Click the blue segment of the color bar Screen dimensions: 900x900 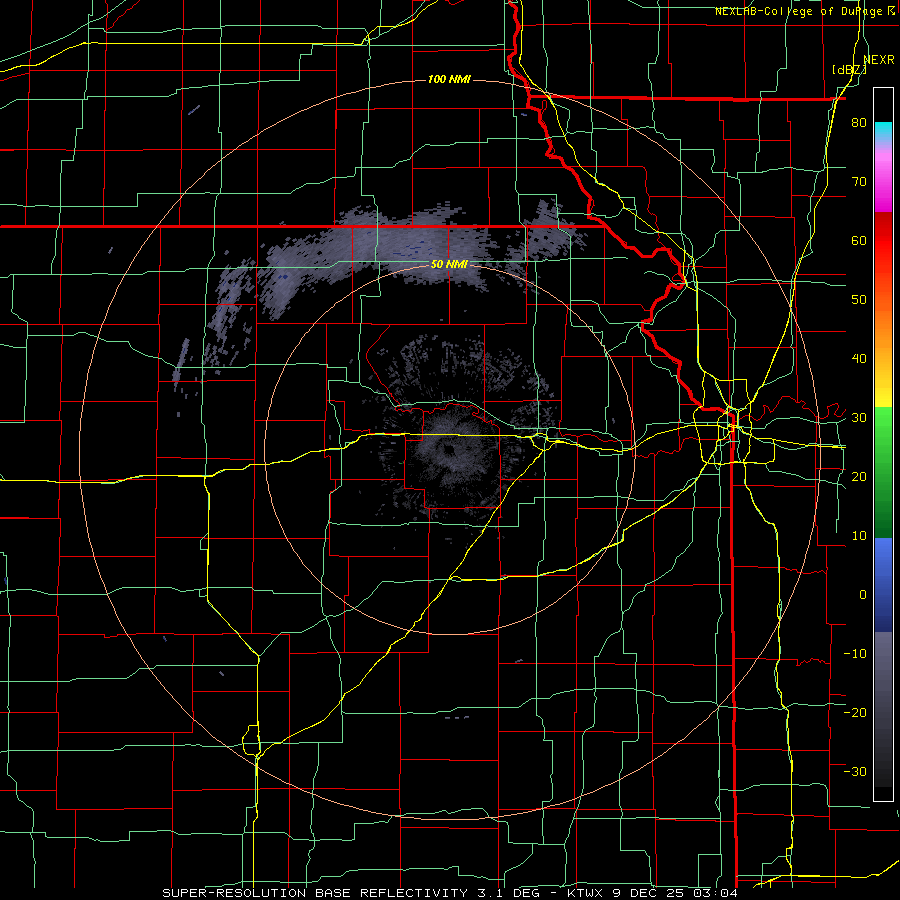pos(883,585)
